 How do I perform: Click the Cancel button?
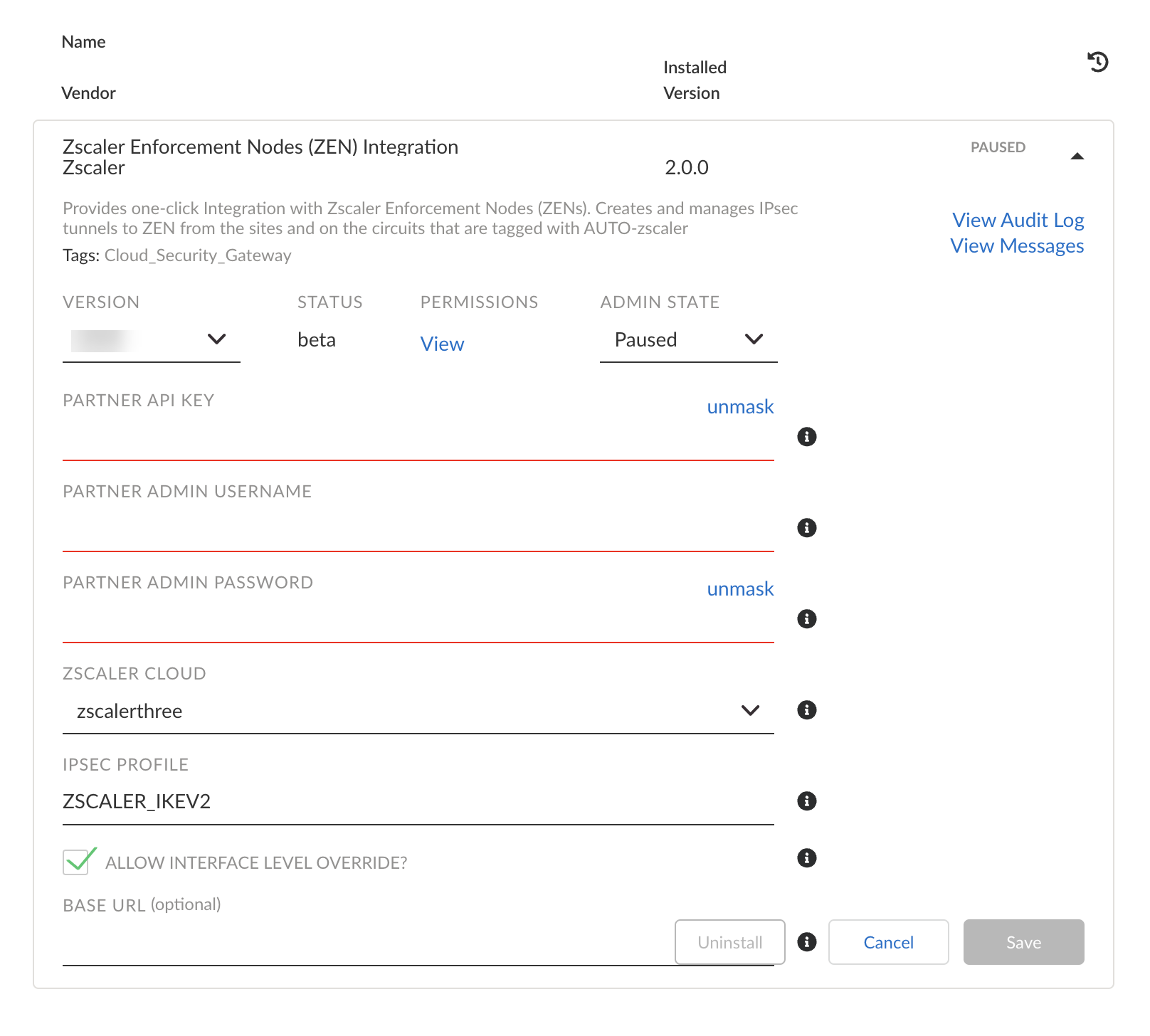888,943
